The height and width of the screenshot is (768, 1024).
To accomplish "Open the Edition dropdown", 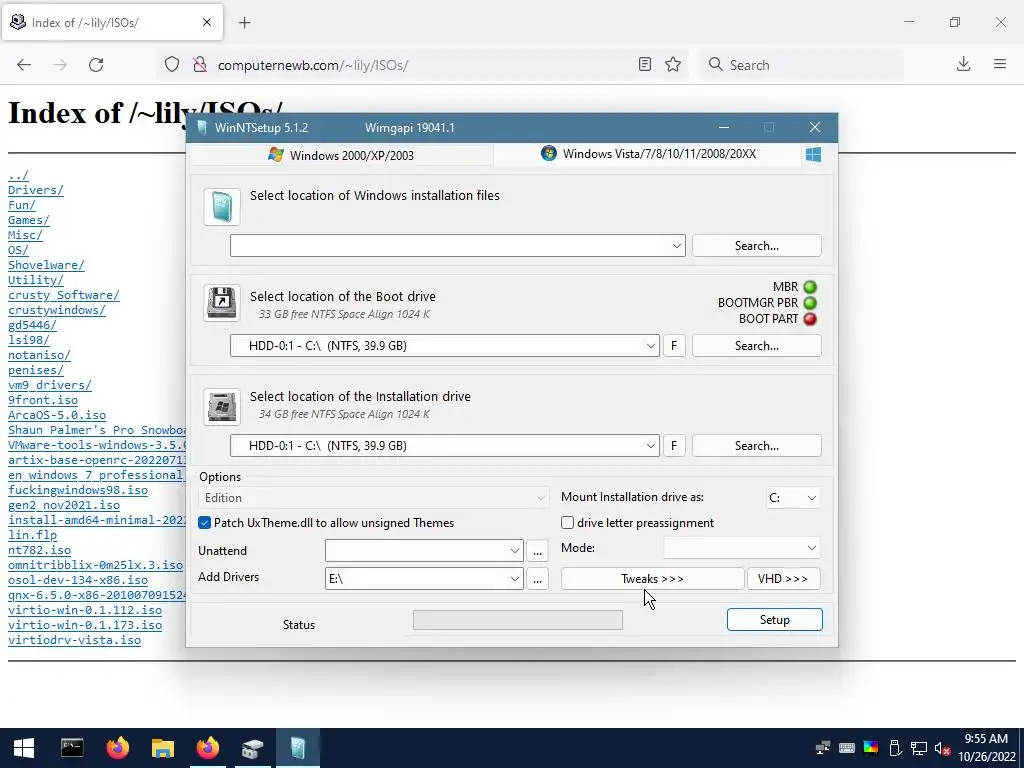I will (373, 498).
